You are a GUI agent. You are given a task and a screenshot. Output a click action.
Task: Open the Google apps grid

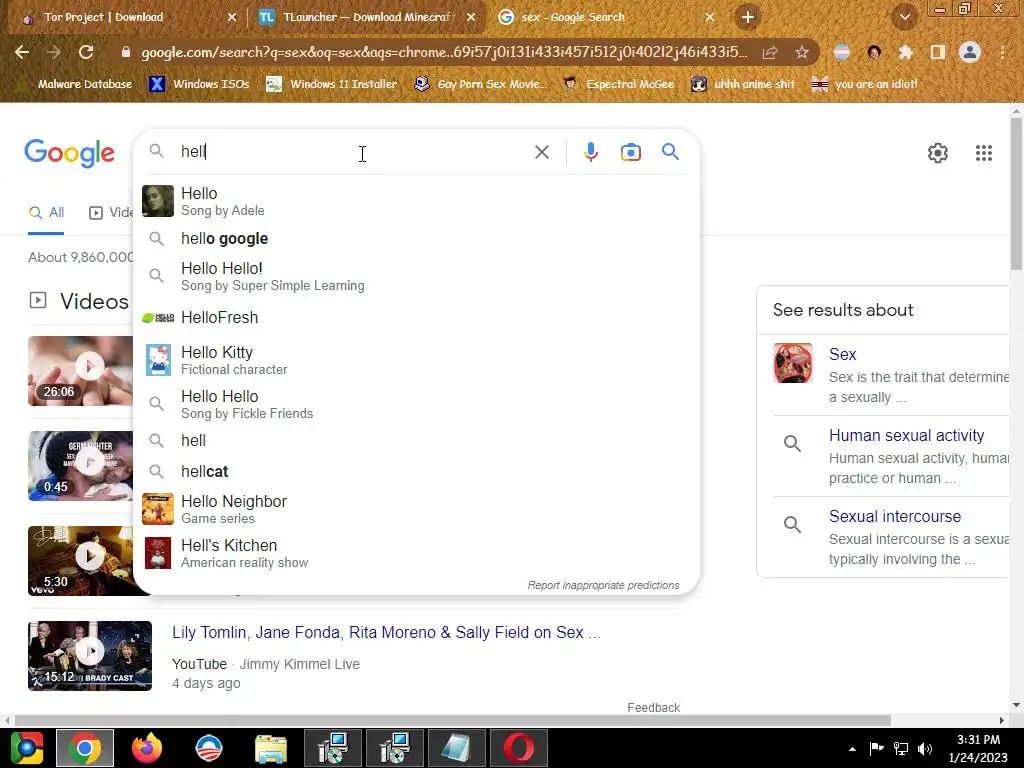pyautogui.click(x=984, y=153)
